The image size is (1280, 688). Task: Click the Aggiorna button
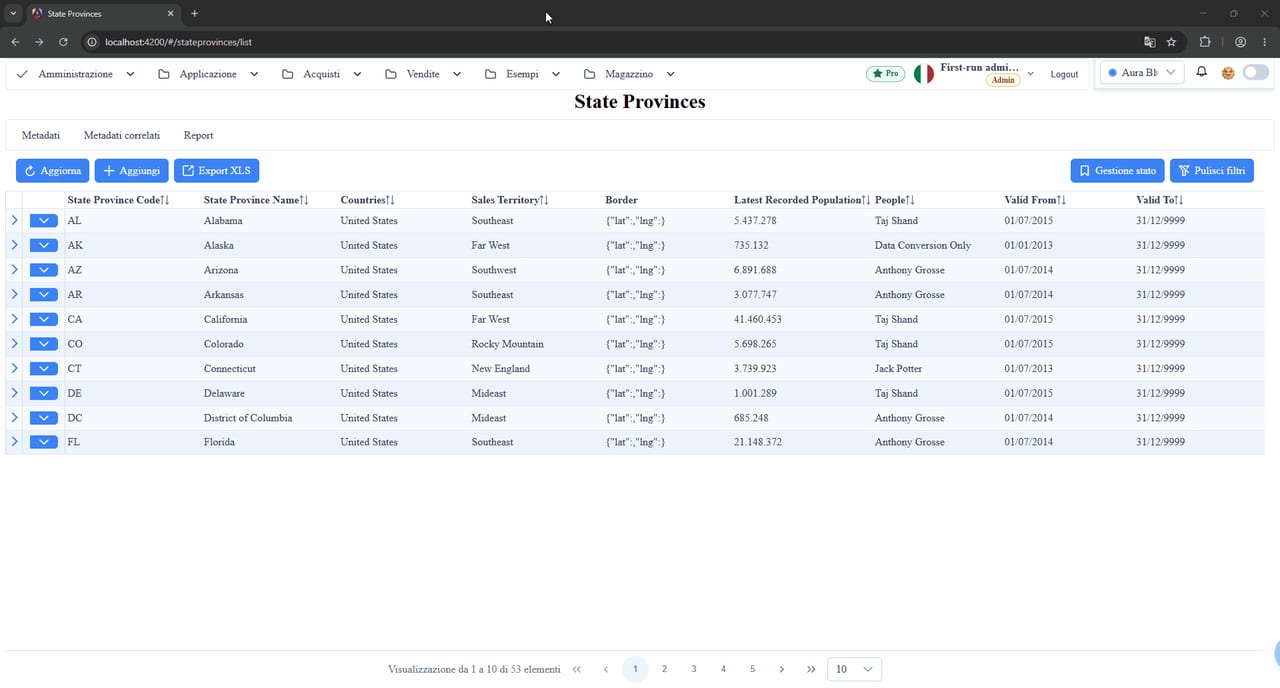point(52,171)
